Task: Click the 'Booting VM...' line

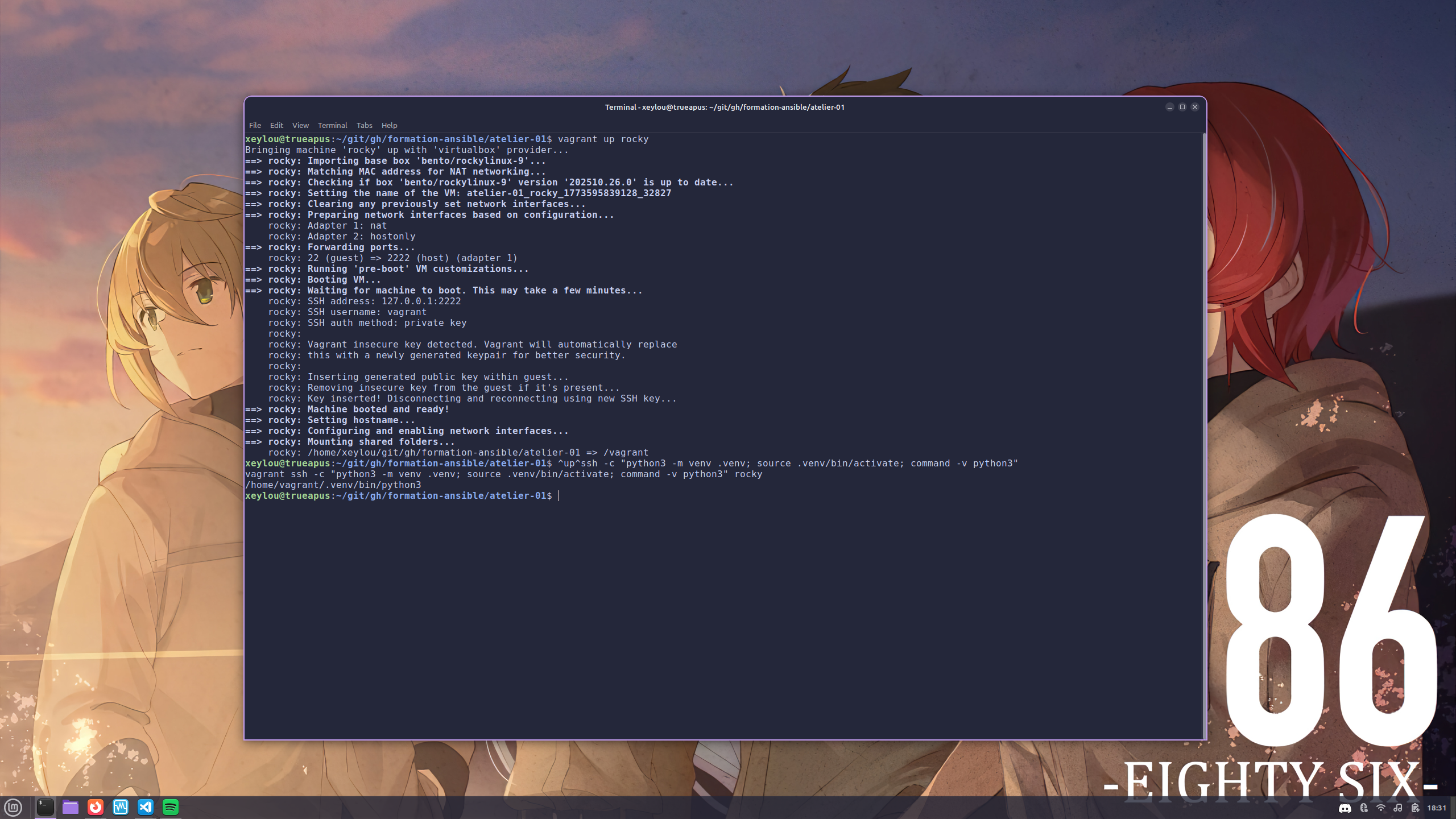Action: pos(313,280)
